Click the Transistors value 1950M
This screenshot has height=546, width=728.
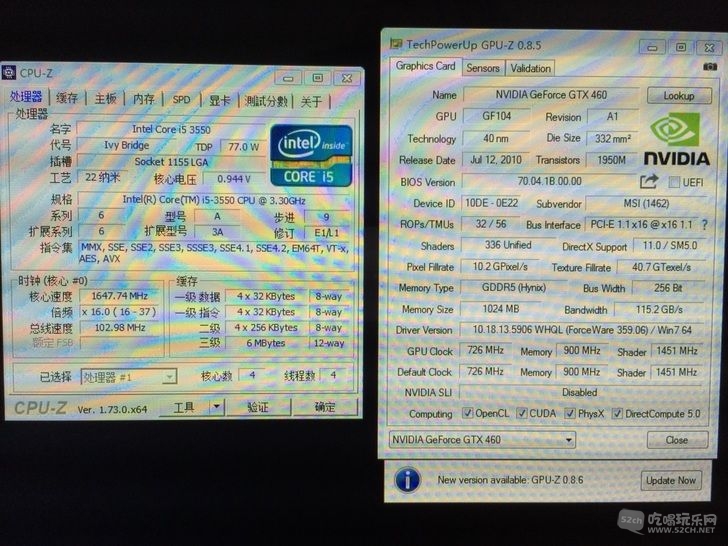point(611,160)
